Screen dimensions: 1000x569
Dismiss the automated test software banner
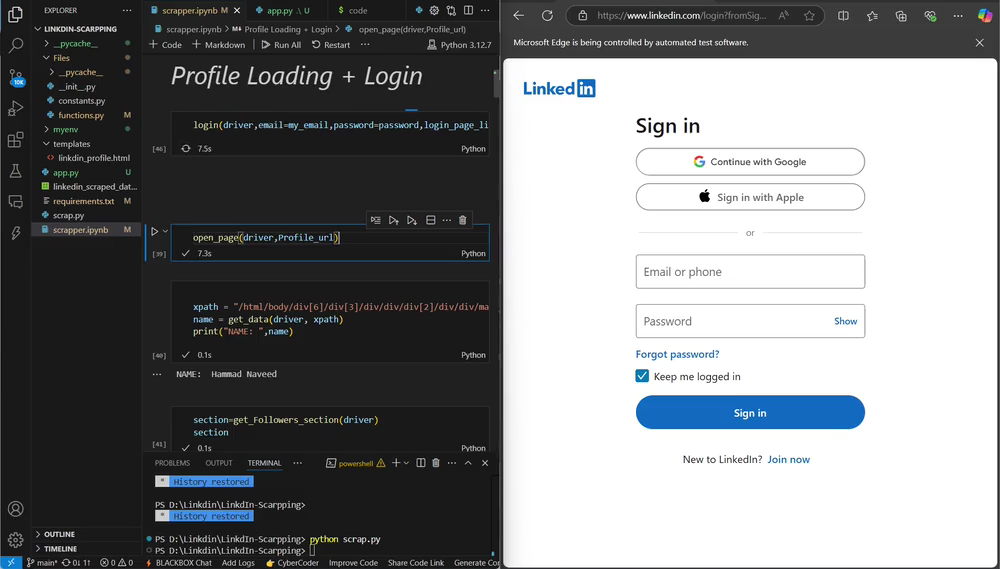point(980,43)
